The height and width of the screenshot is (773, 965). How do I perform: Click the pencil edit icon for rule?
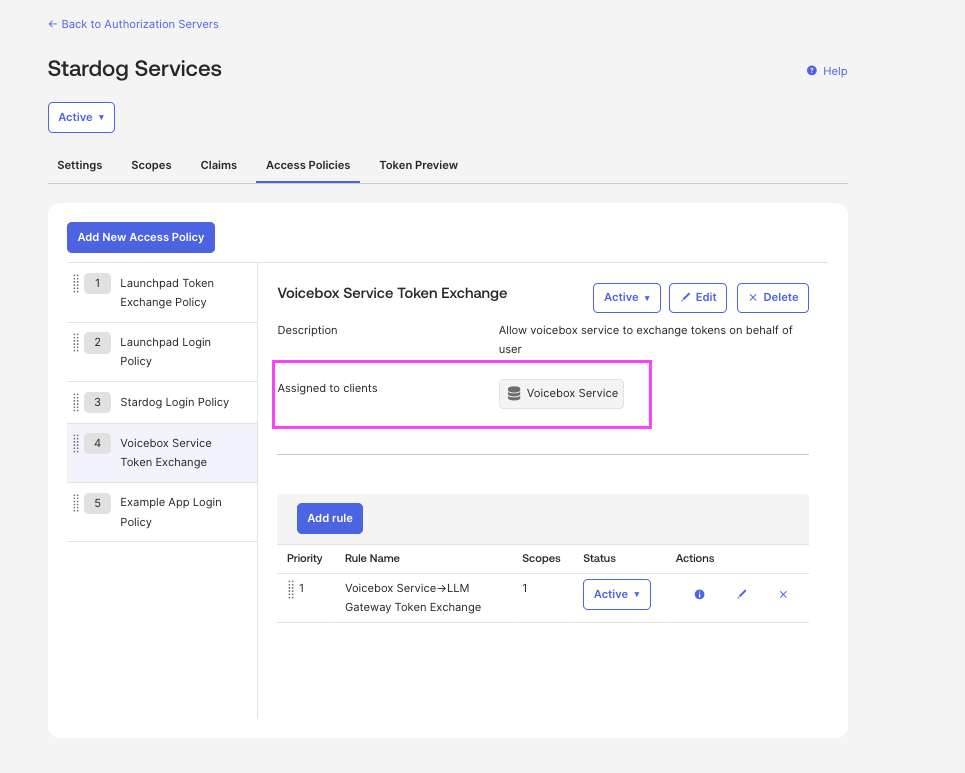pyautogui.click(x=742, y=594)
